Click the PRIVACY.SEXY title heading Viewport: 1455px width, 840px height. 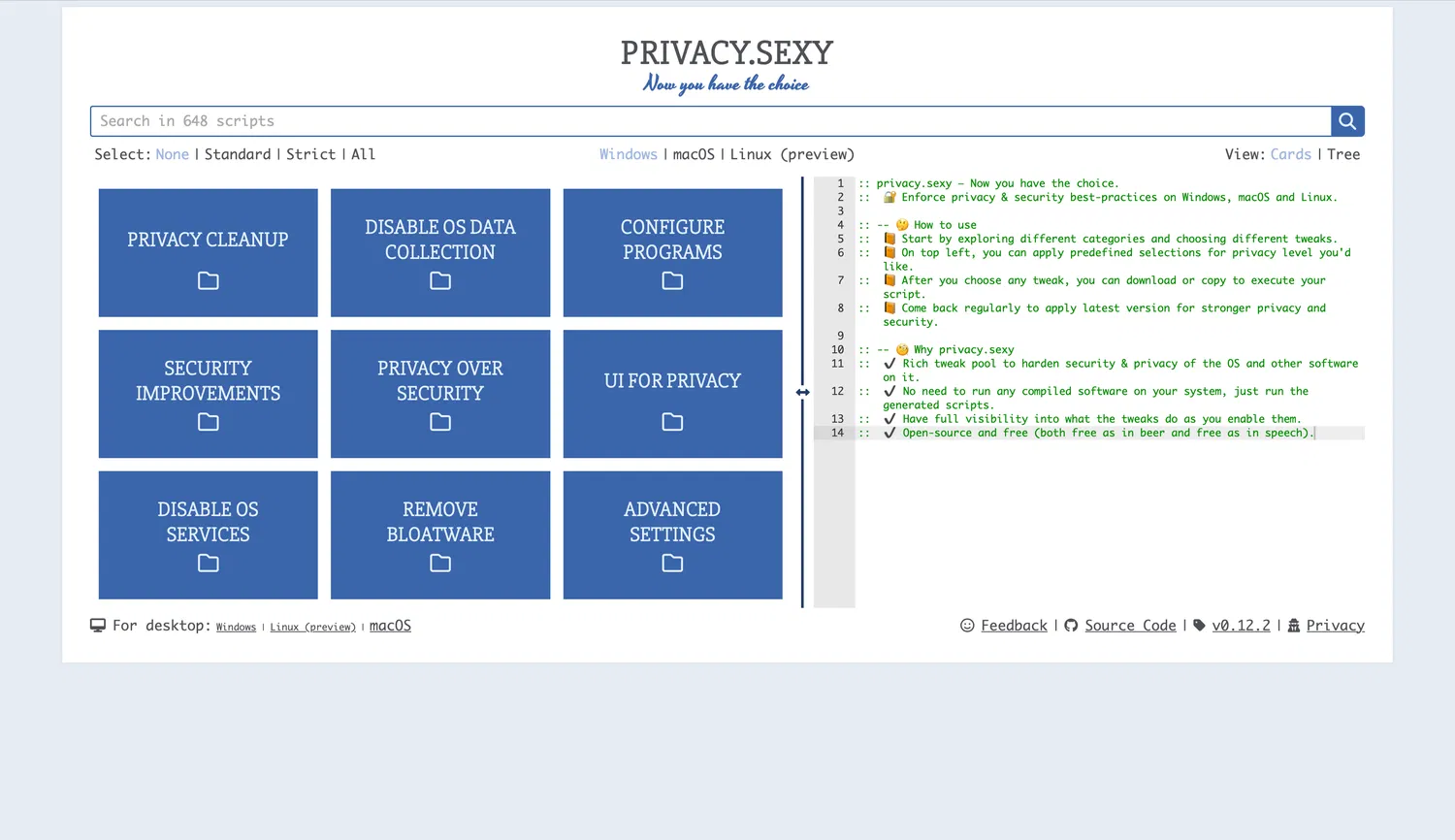727,52
